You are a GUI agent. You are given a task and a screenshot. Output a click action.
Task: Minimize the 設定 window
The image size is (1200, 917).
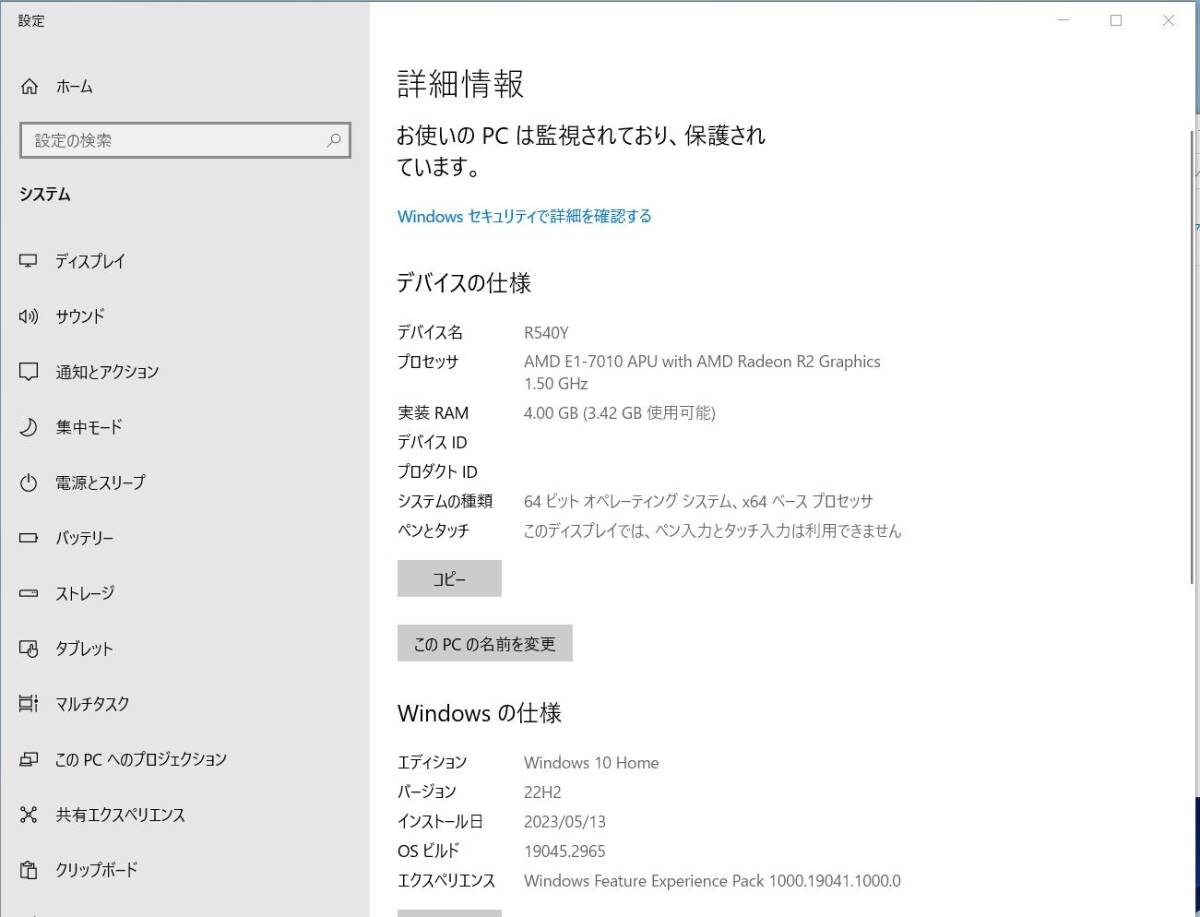point(1064,20)
